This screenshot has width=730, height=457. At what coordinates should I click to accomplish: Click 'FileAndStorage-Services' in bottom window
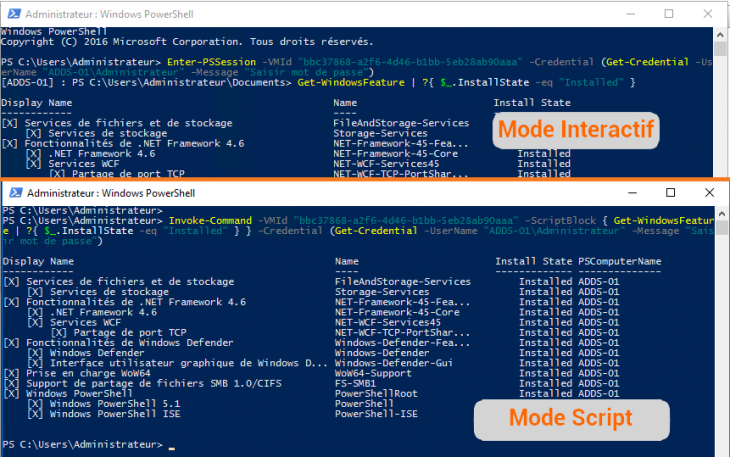tap(403, 282)
